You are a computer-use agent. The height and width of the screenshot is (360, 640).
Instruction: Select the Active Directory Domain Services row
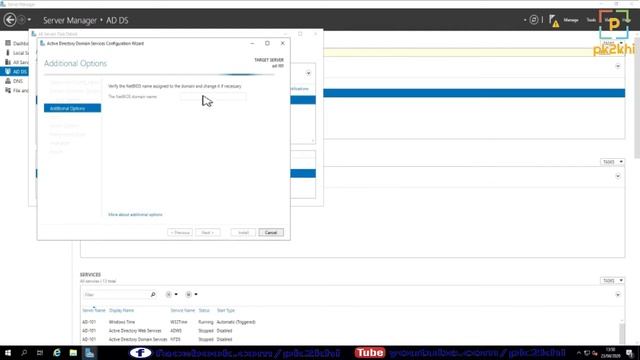pyautogui.click(x=351, y=339)
